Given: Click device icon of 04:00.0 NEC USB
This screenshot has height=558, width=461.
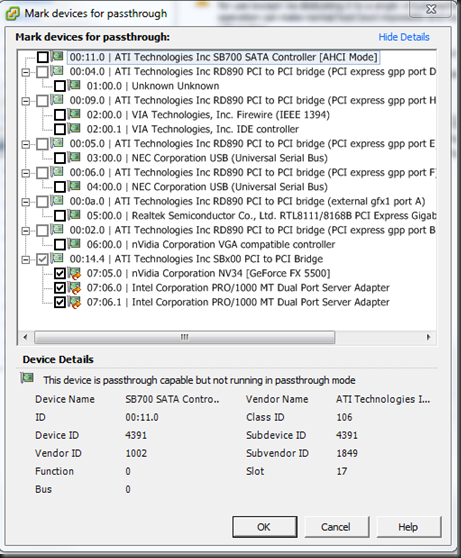Looking at the screenshot, I should (74, 186).
